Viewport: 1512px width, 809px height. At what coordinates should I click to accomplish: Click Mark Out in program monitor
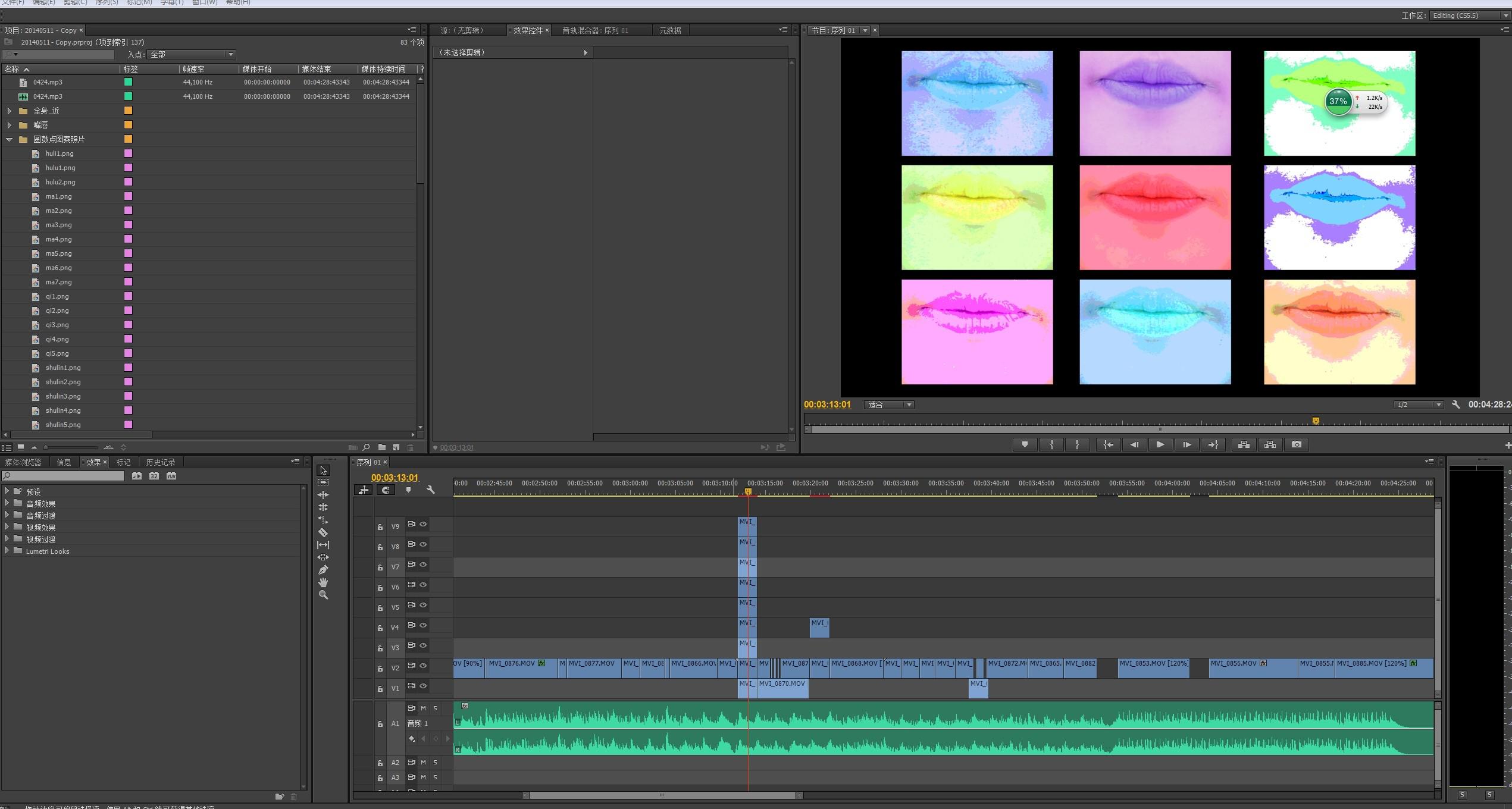pos(1077,444)
